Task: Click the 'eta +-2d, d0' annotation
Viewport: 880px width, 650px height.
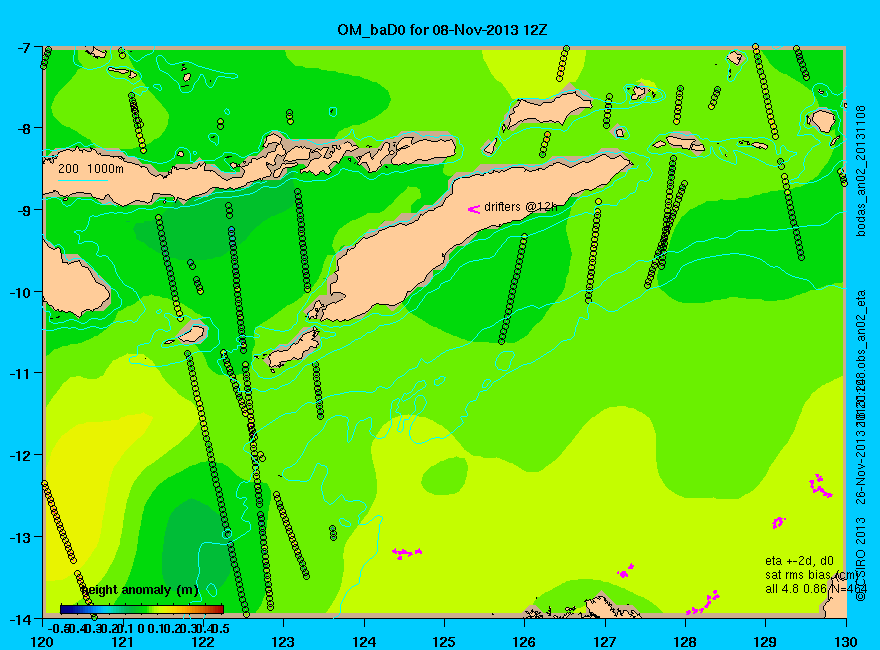Action: point(799,561)
